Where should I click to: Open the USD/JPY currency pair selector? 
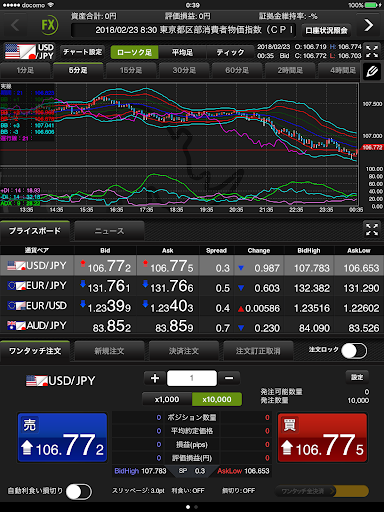pyautogui.click(x=29, y=52)
